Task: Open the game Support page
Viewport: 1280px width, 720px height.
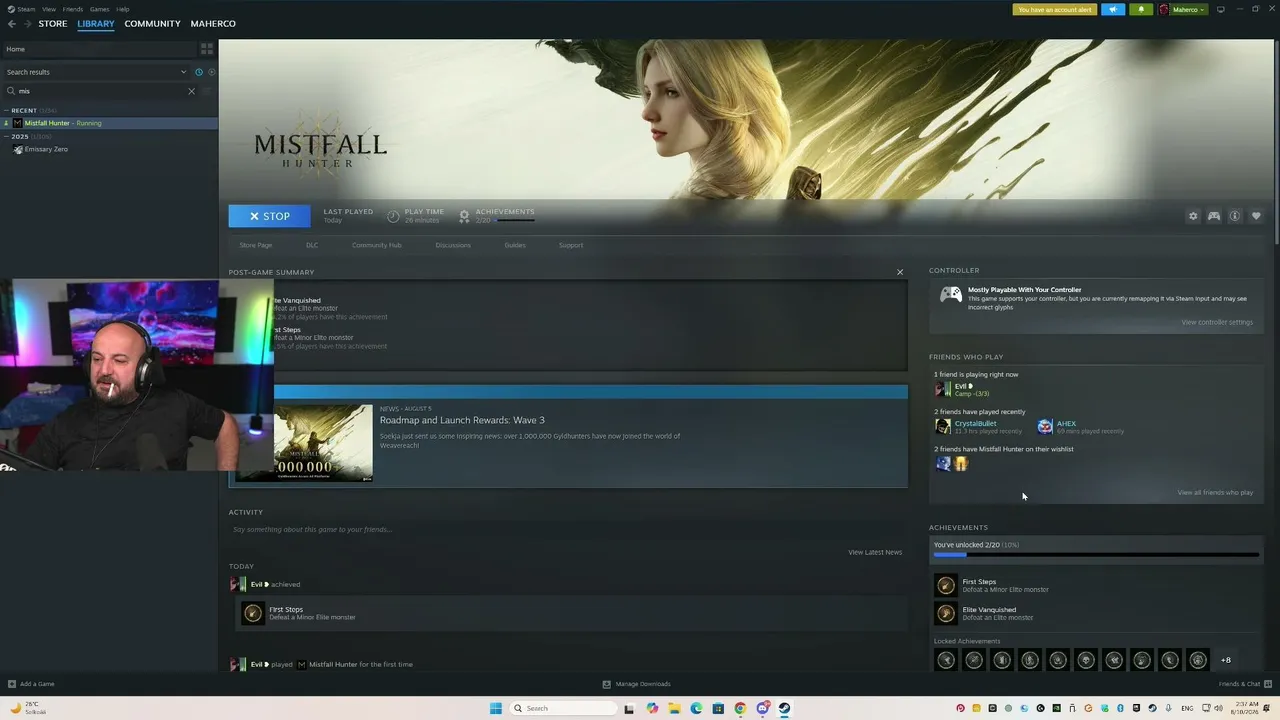Action: tap(571, 245)
